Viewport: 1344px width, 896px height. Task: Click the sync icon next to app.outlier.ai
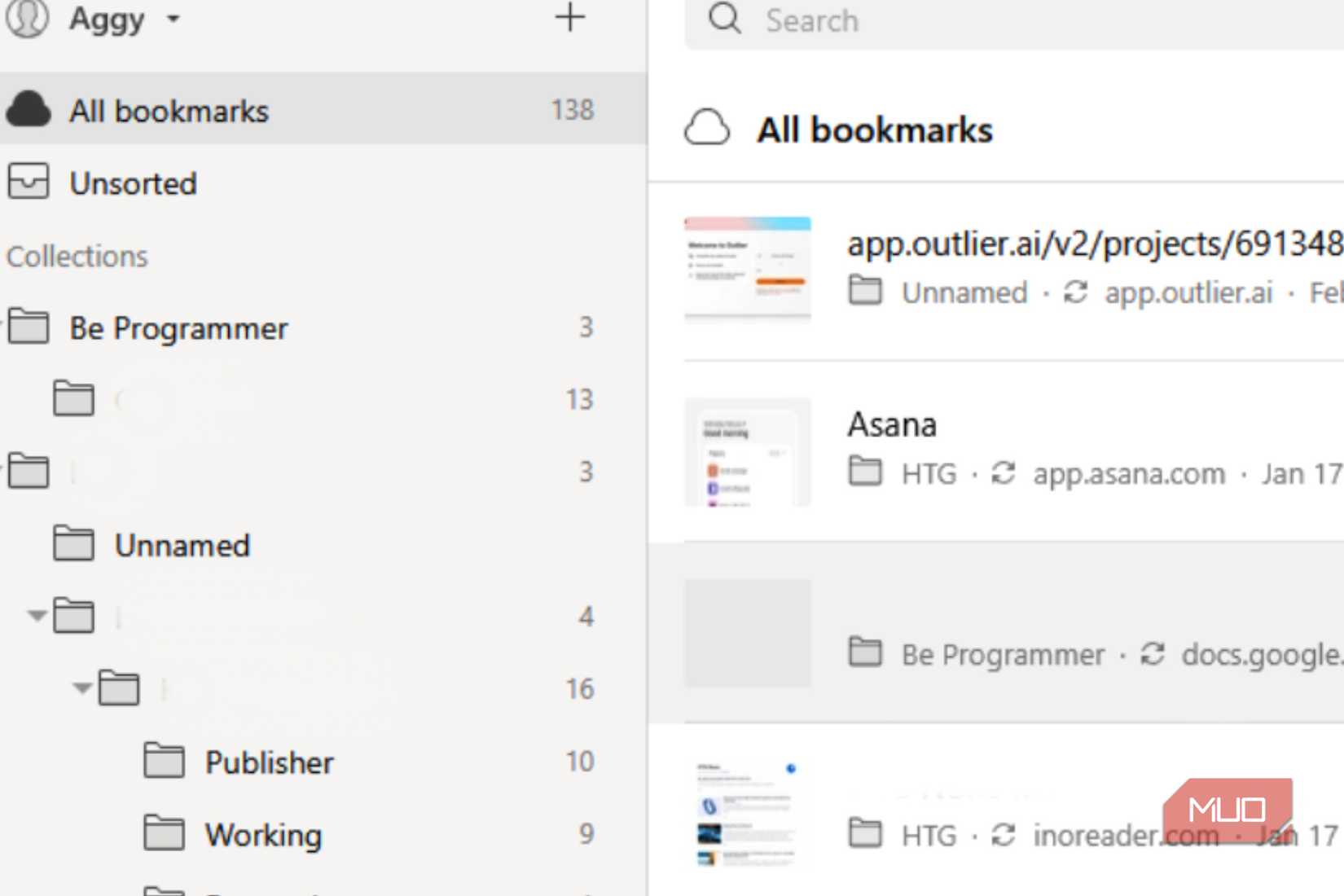point(1075,292)
